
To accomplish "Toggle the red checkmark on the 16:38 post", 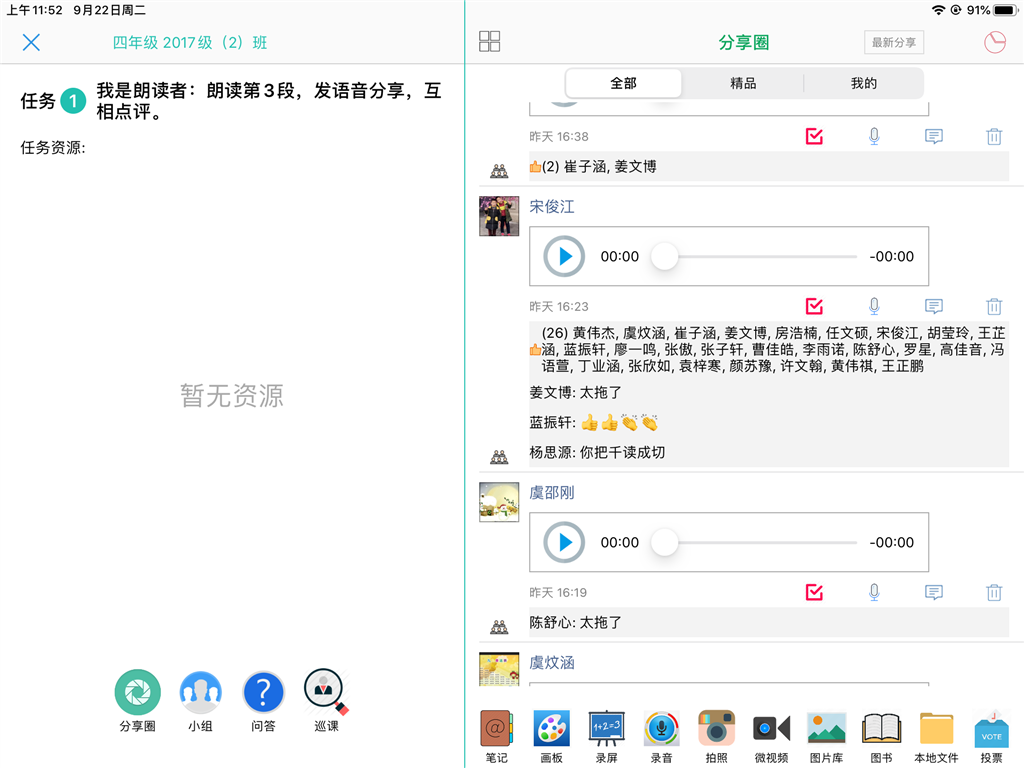I will pyautogui.click(x=814, y=137).
